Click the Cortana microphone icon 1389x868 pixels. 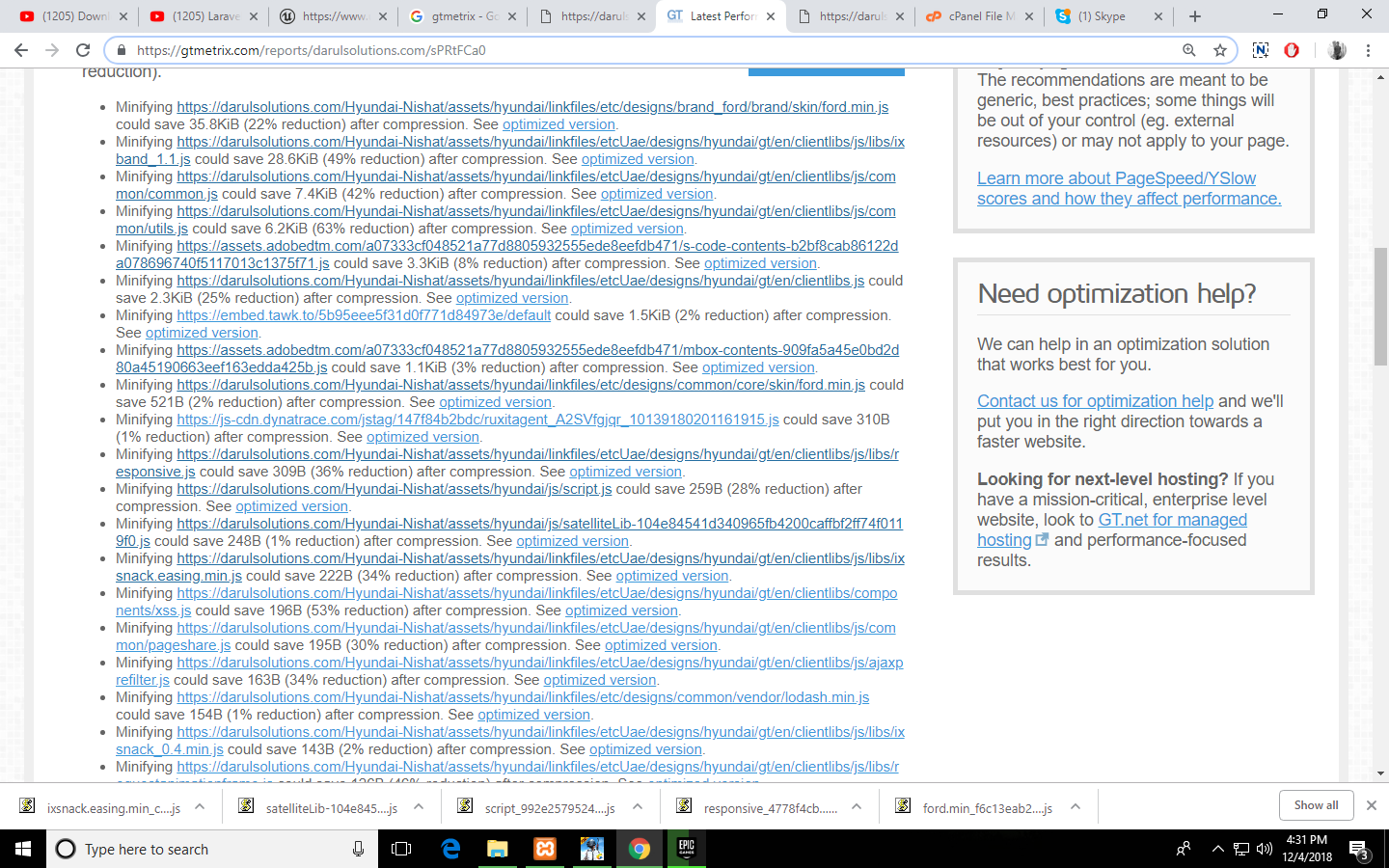click(358, 849)
